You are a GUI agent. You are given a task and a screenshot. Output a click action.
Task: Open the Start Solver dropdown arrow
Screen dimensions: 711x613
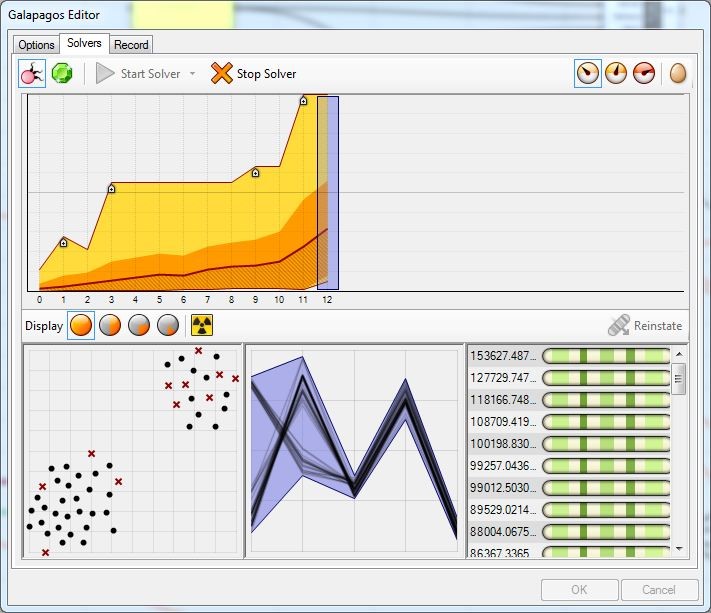[193, 73]
